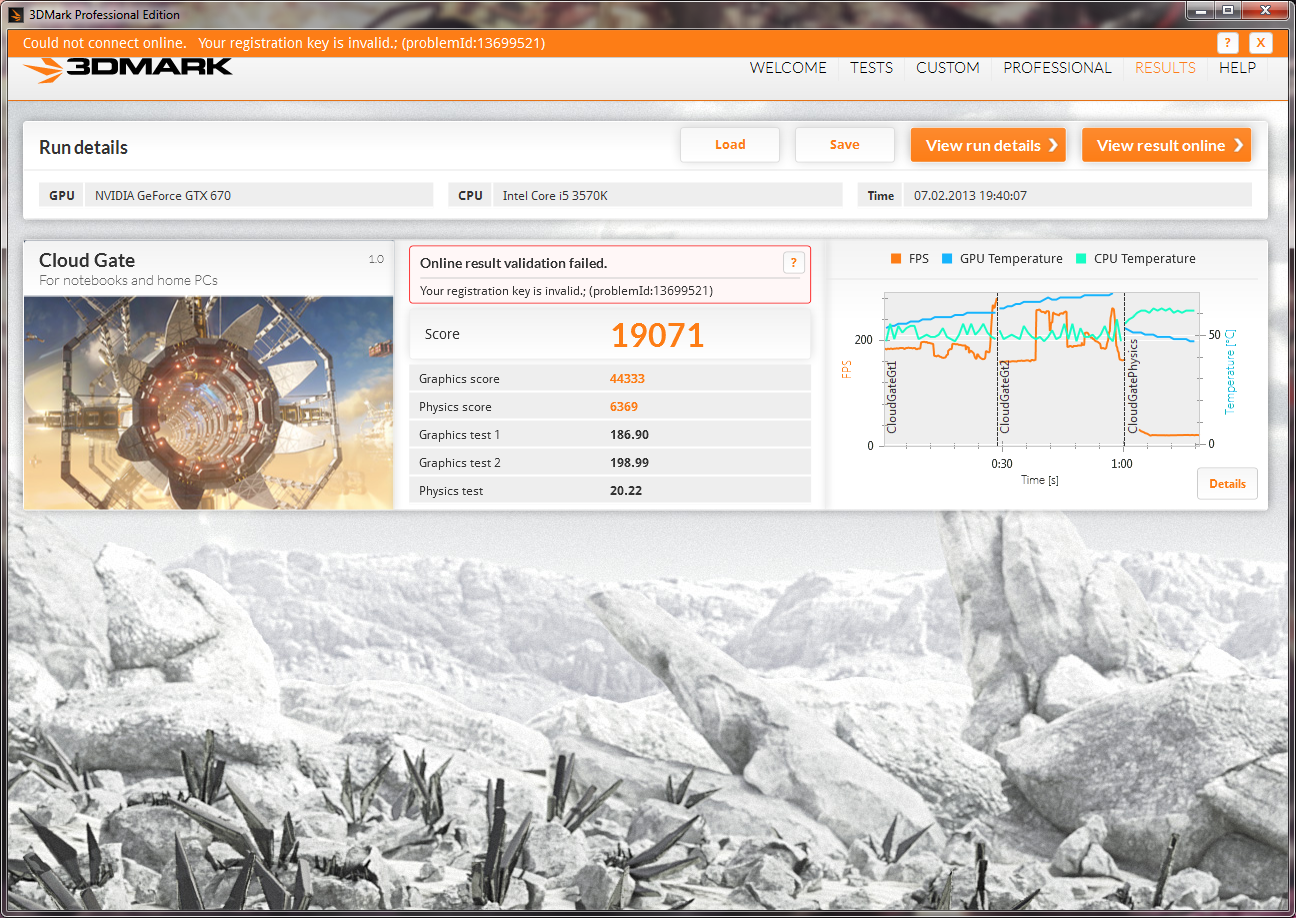Open the WELCOME tab
The image size is (1296, 918).
click(788, 68)
